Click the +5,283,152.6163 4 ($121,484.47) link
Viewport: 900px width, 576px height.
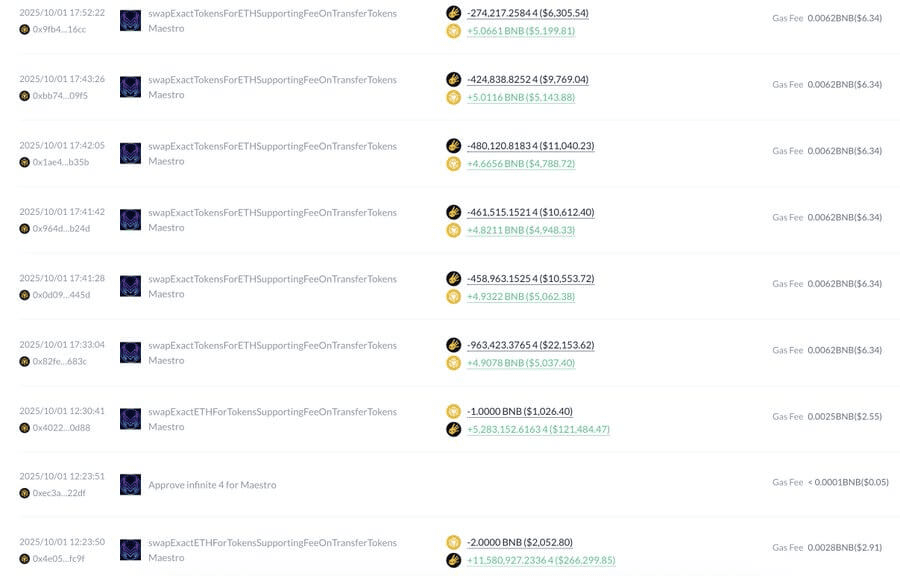click(538, 430)
